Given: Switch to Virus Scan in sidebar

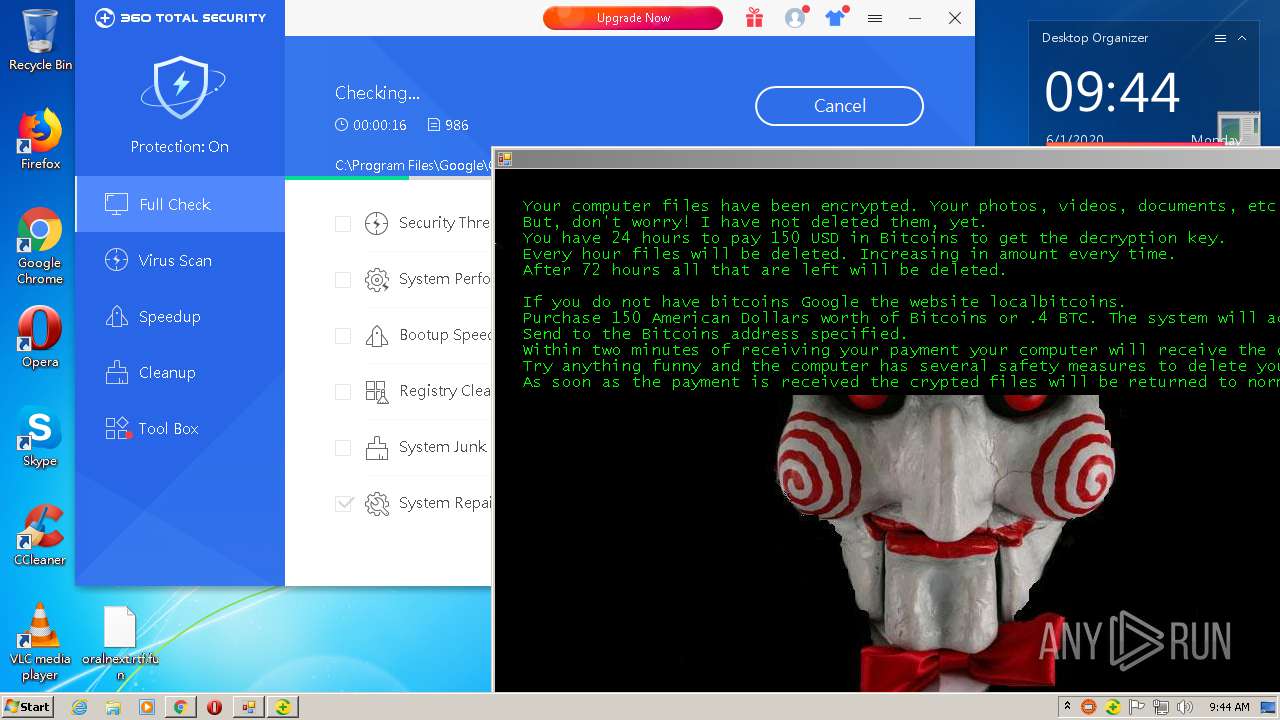Looking at the screenshot, I should point(180,260).
